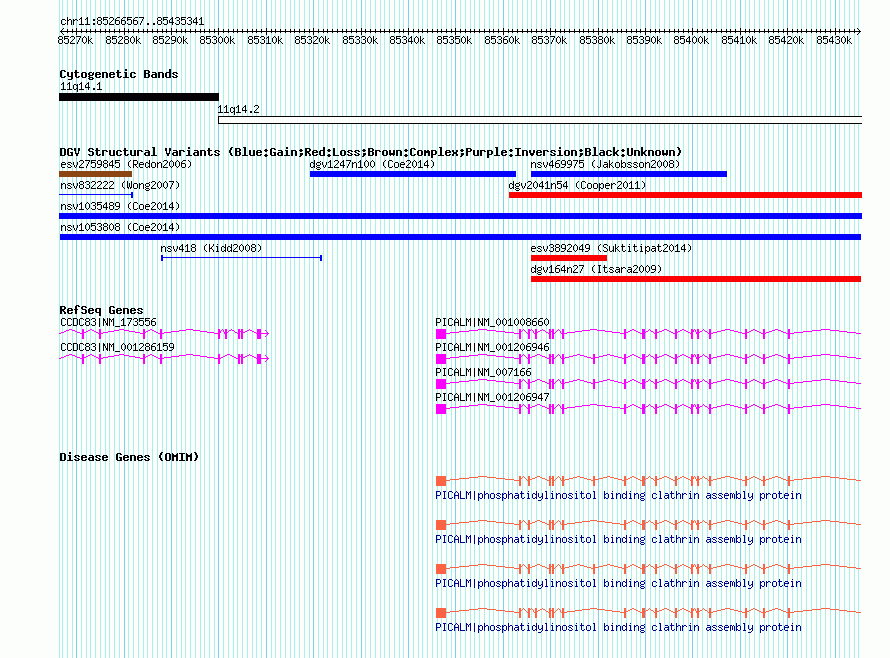Open PICALM|NM_001206947 transcript label
This screenshot has width=890, height=658.
[x=492, y=397]
